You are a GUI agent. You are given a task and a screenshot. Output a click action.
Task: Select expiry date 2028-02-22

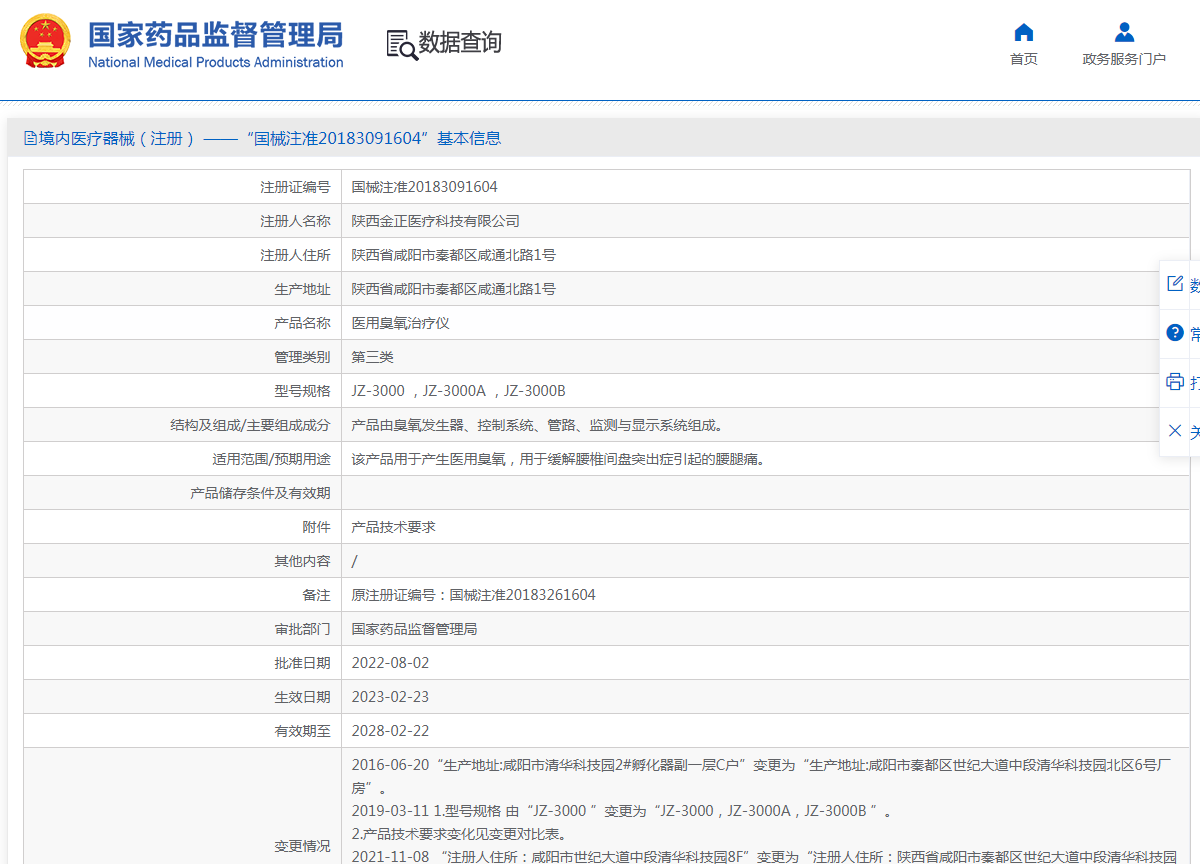pyautogui.click(x=390, y=731)
